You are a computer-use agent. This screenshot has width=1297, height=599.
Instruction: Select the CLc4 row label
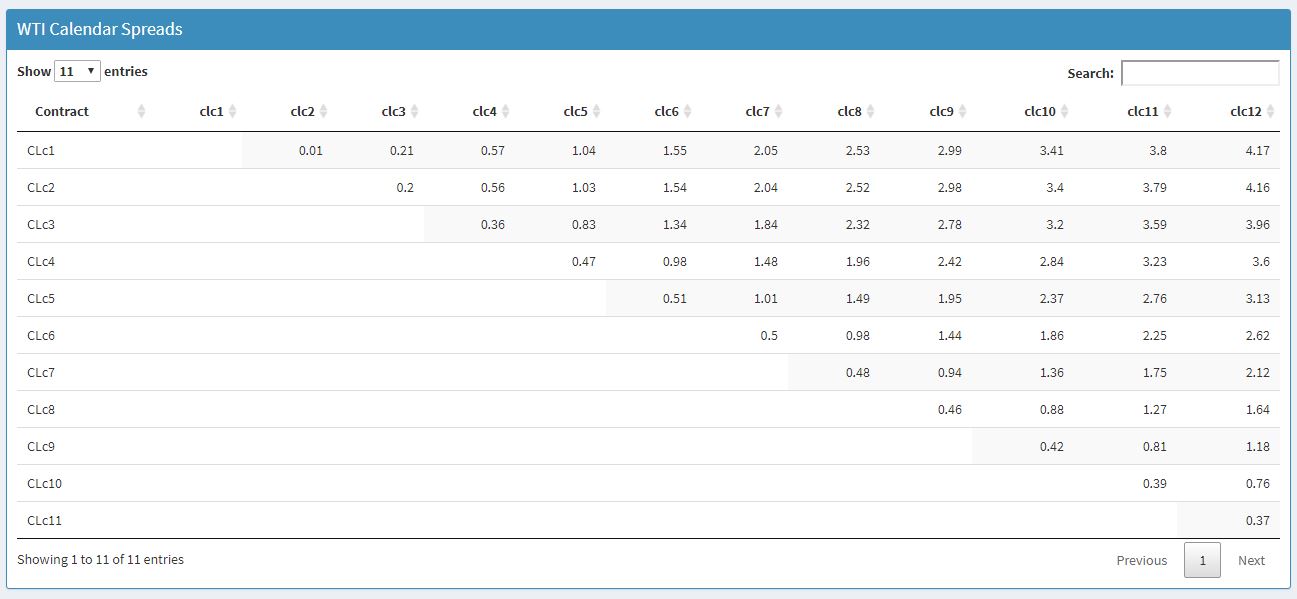point(41,261)
